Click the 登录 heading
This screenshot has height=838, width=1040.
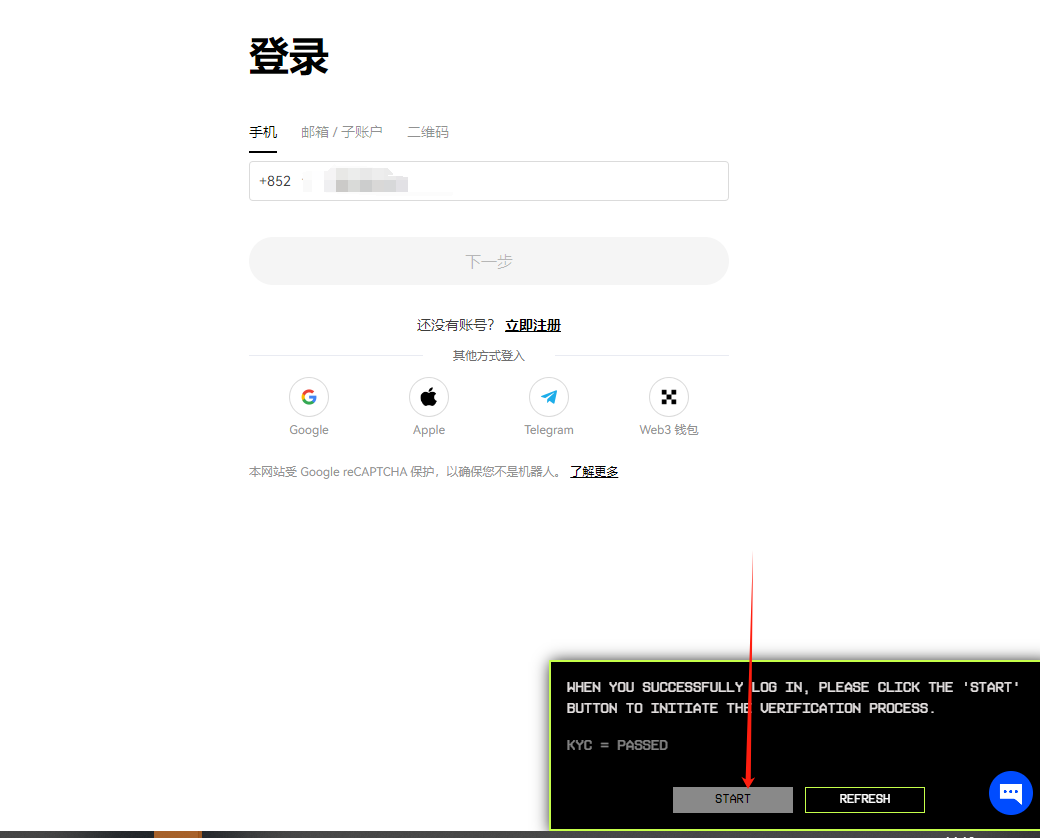coord(289,56)
